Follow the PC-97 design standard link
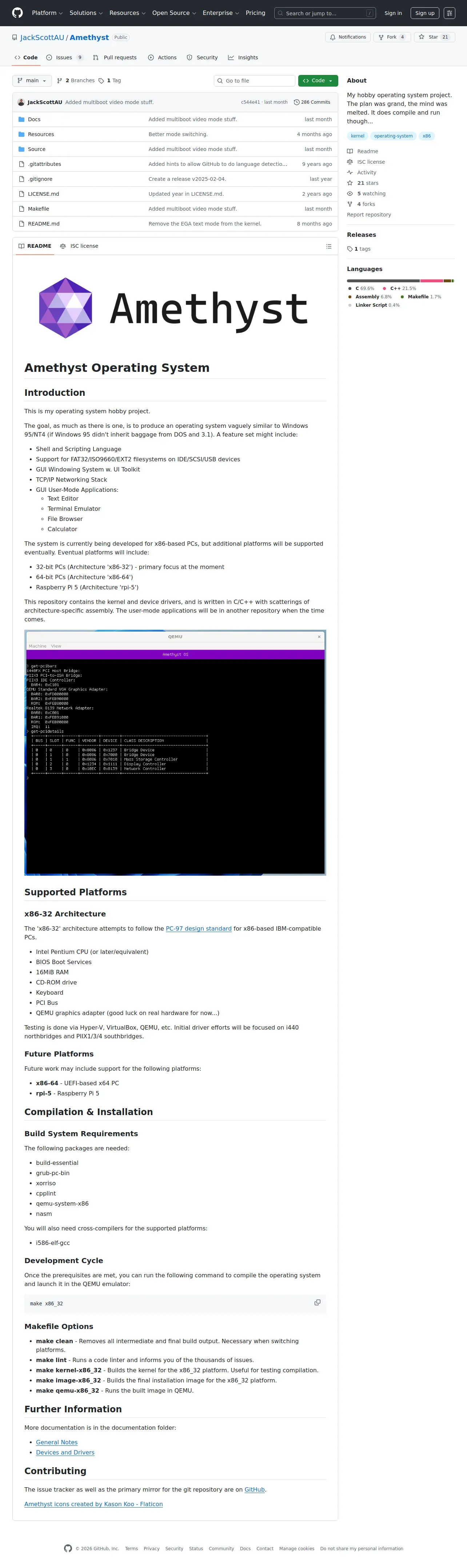The image size is (467, 1568). coord(199,928)
